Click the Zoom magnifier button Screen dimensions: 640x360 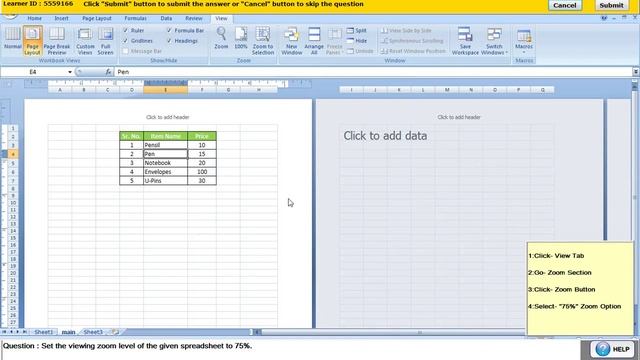coord(221,38)
